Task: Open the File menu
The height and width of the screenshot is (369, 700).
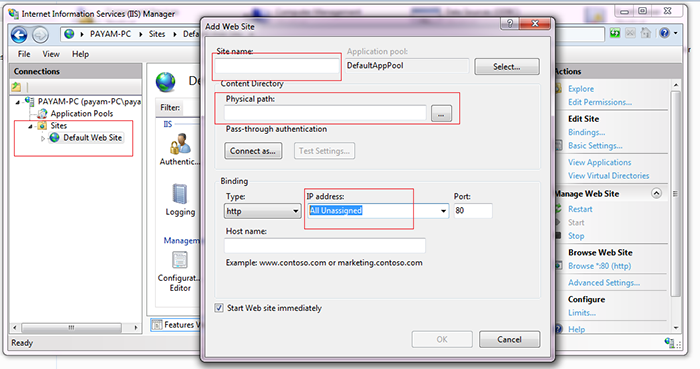Action: 24,54
